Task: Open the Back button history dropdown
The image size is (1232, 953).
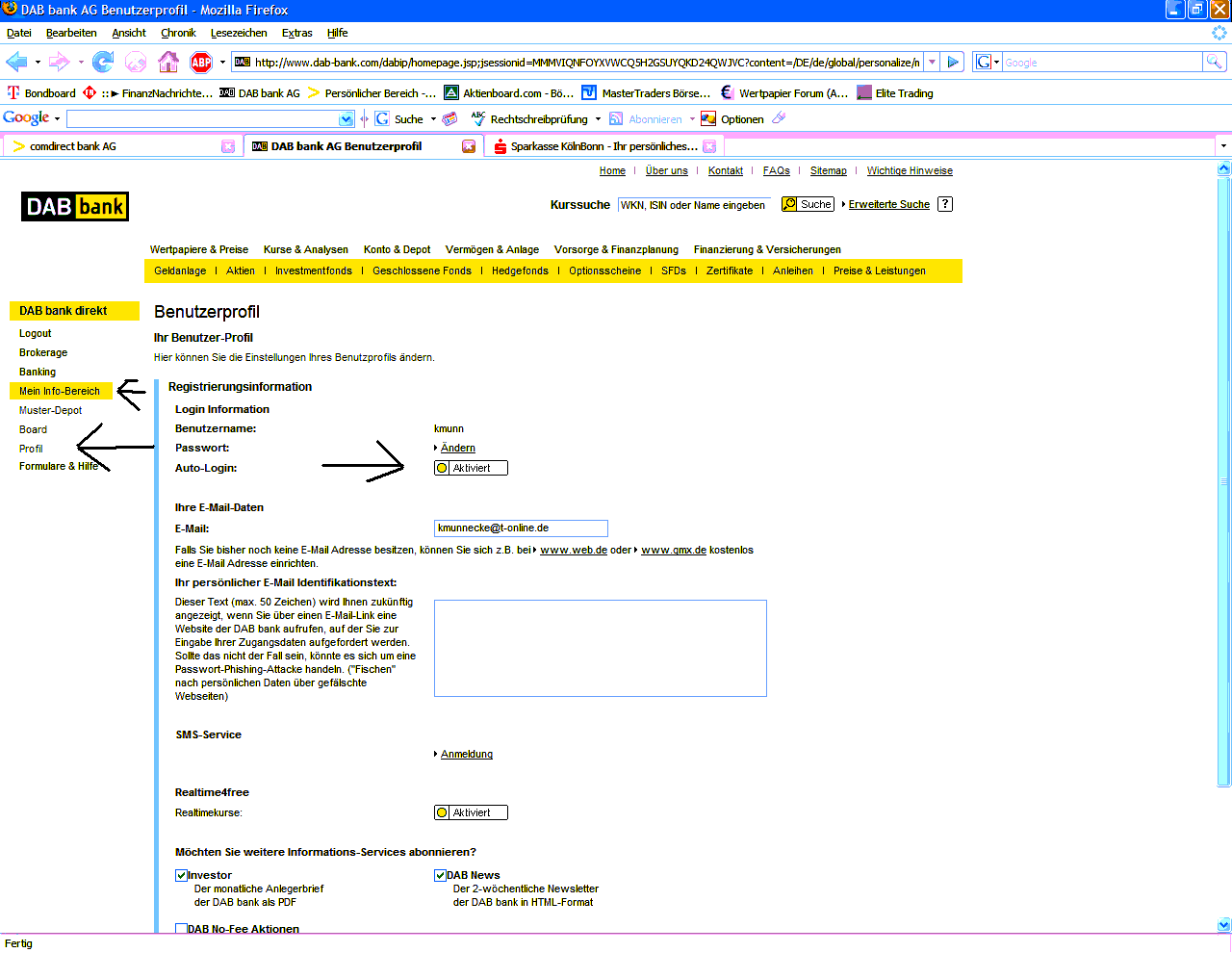Action: [x=38, y=63]
